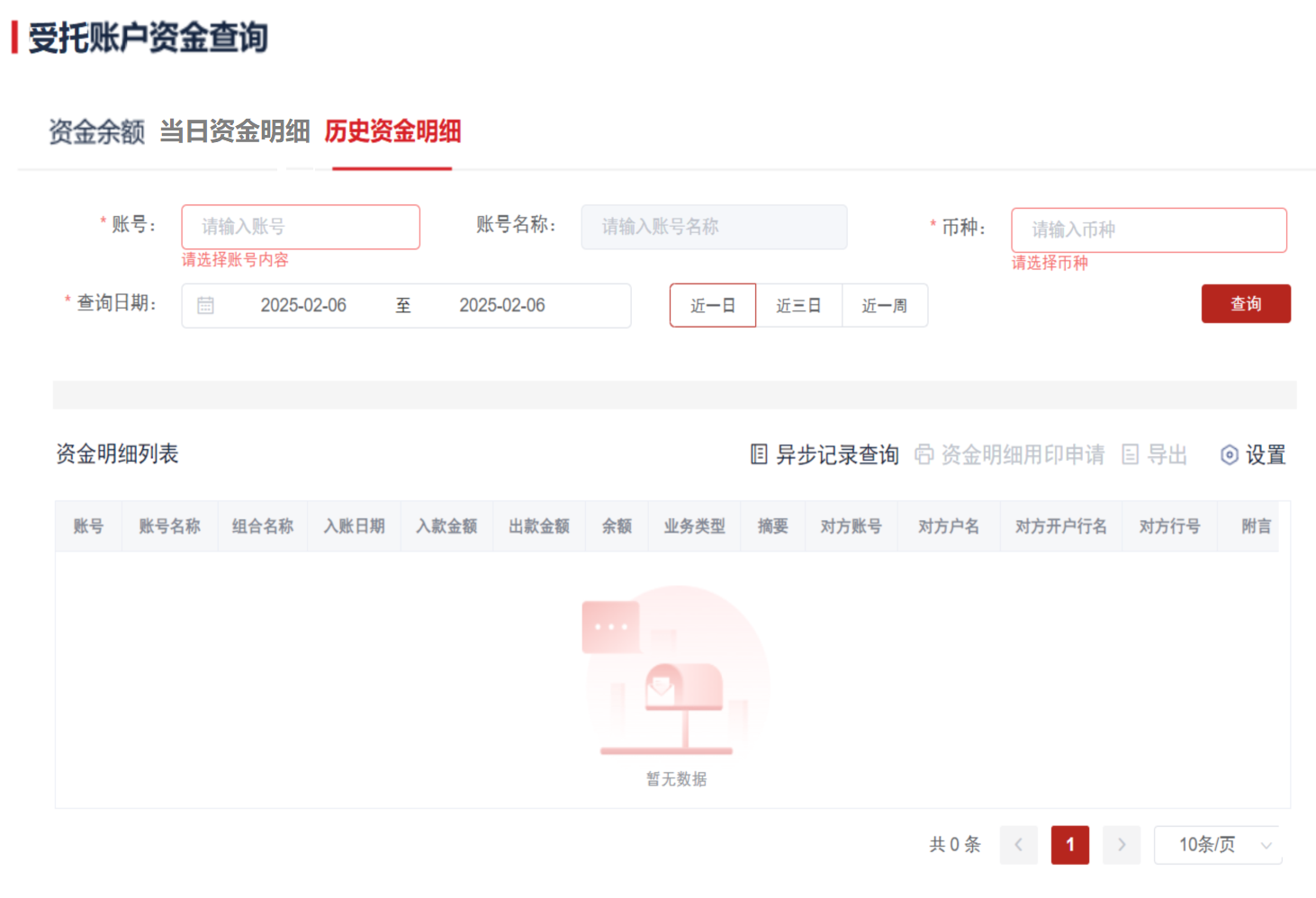Image resolution: width=1316 pixels, height=898 pixels.
Task: Switch to the 当日资金明细 tab
Action: click(x=235, y=132)
